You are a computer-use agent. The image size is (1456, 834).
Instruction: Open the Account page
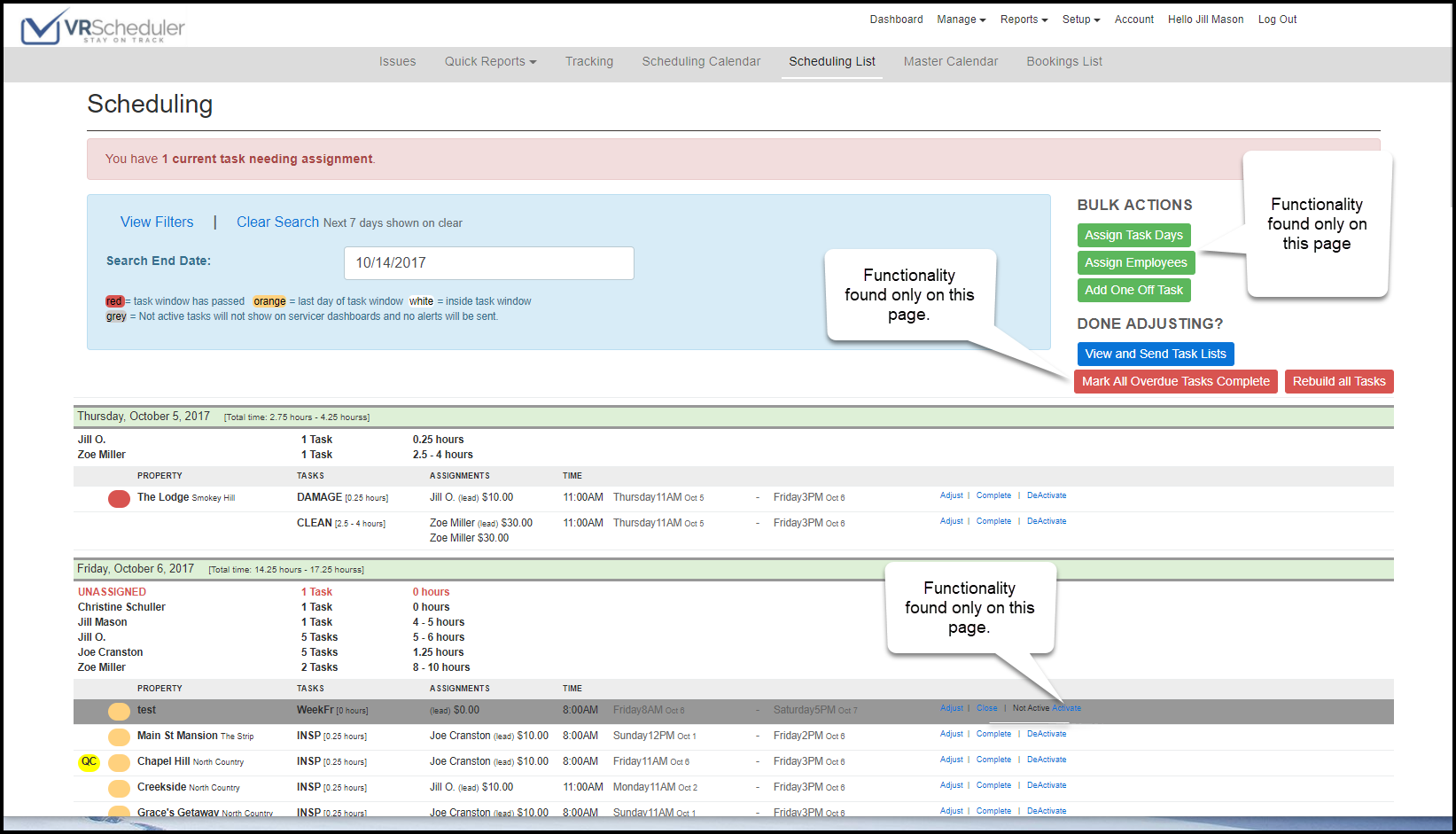(x=1134, y=19)
